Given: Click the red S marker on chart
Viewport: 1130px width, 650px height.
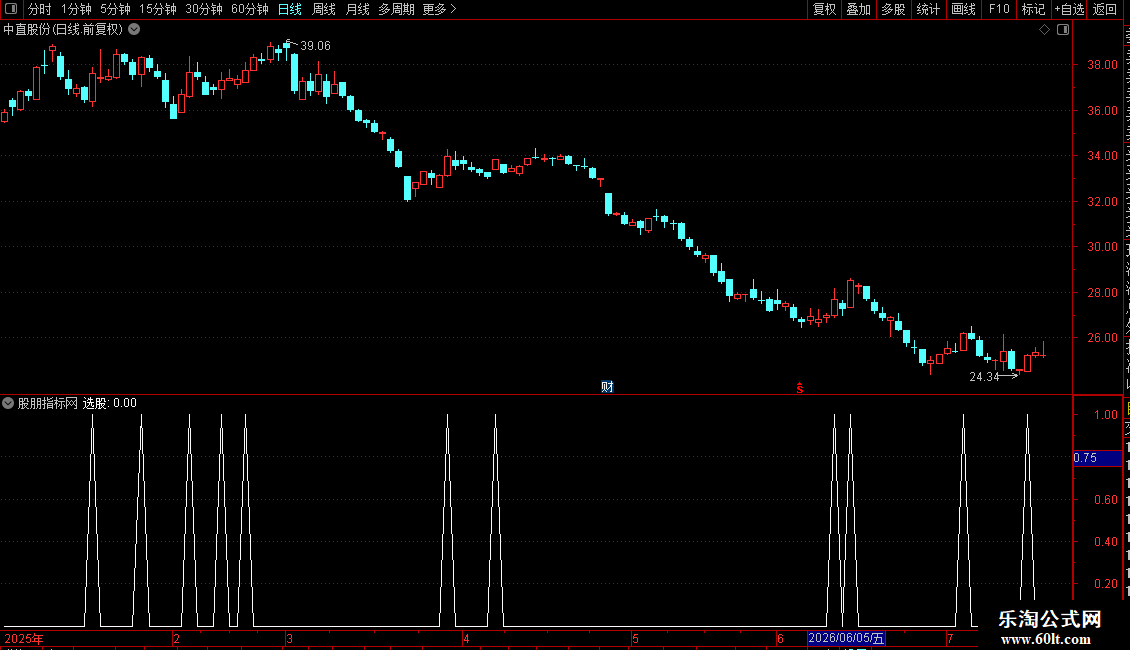Looking at the screenshot, I should click(x=799, y=388).
